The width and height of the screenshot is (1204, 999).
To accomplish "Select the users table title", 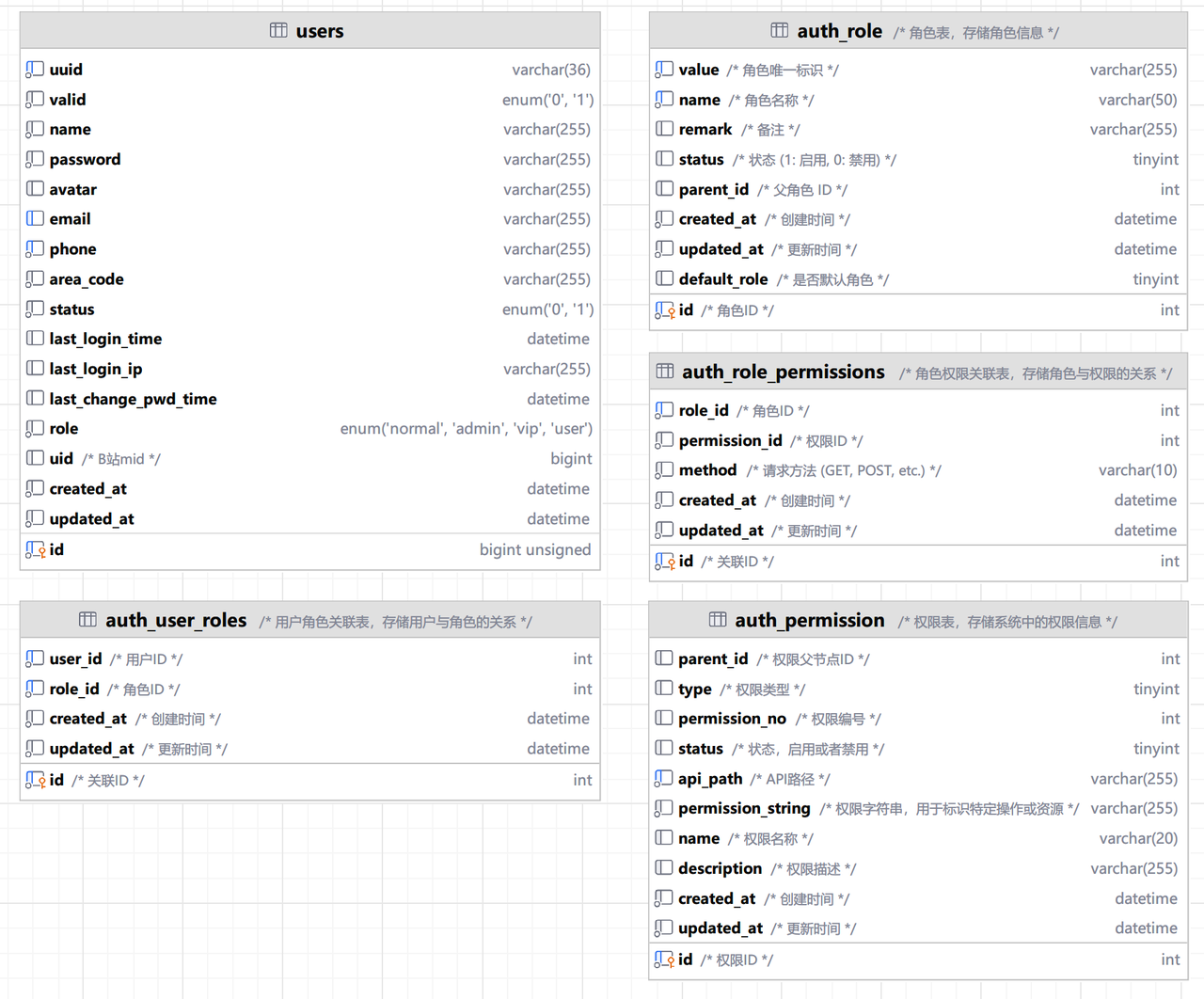I will click(320, 31).
